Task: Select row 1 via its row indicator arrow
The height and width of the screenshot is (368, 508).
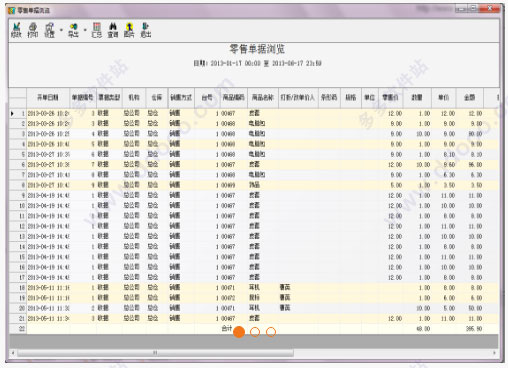Action: coord(12,114)
